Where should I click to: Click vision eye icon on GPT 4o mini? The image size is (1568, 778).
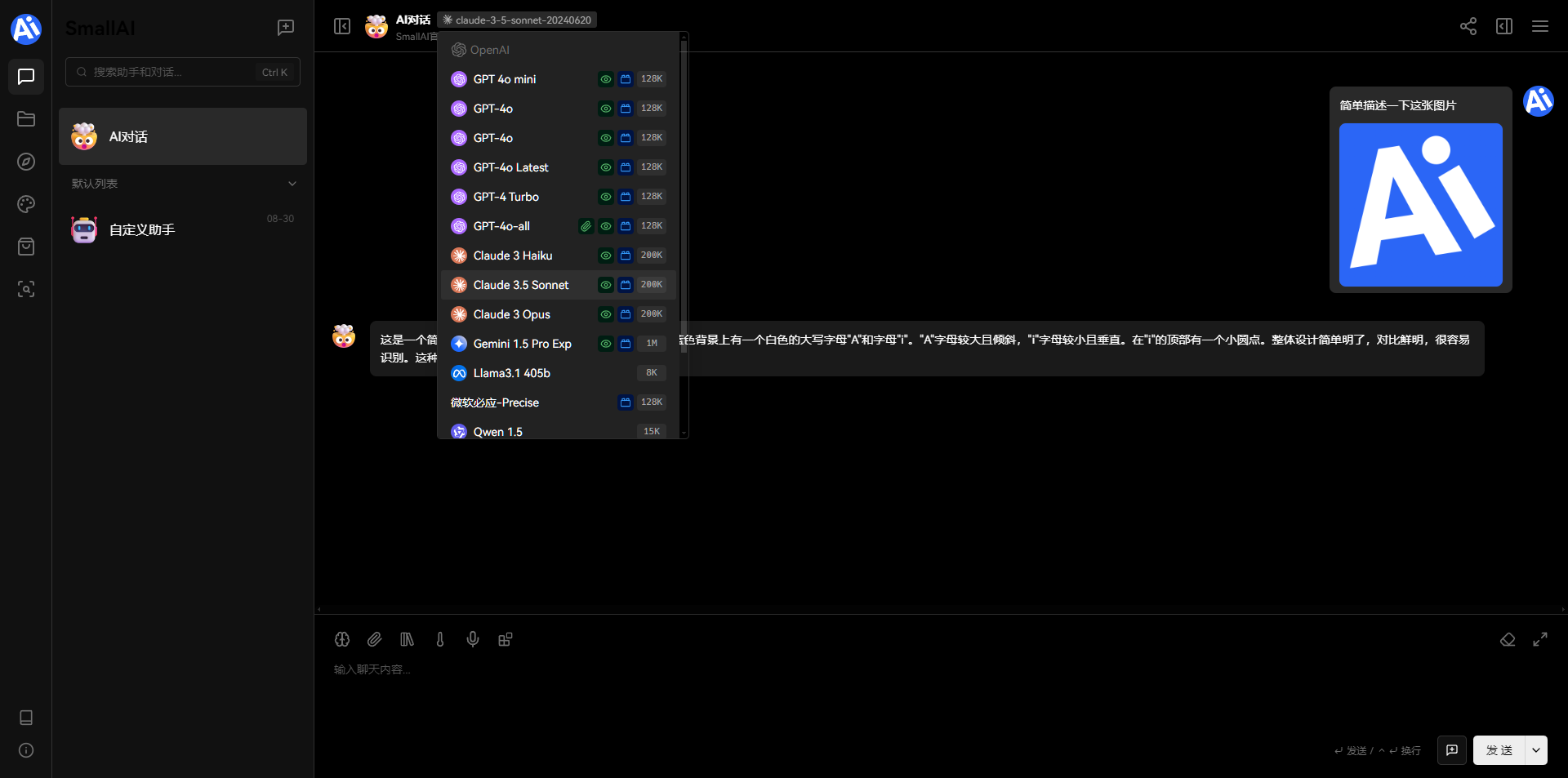click(x=606, y=79)
